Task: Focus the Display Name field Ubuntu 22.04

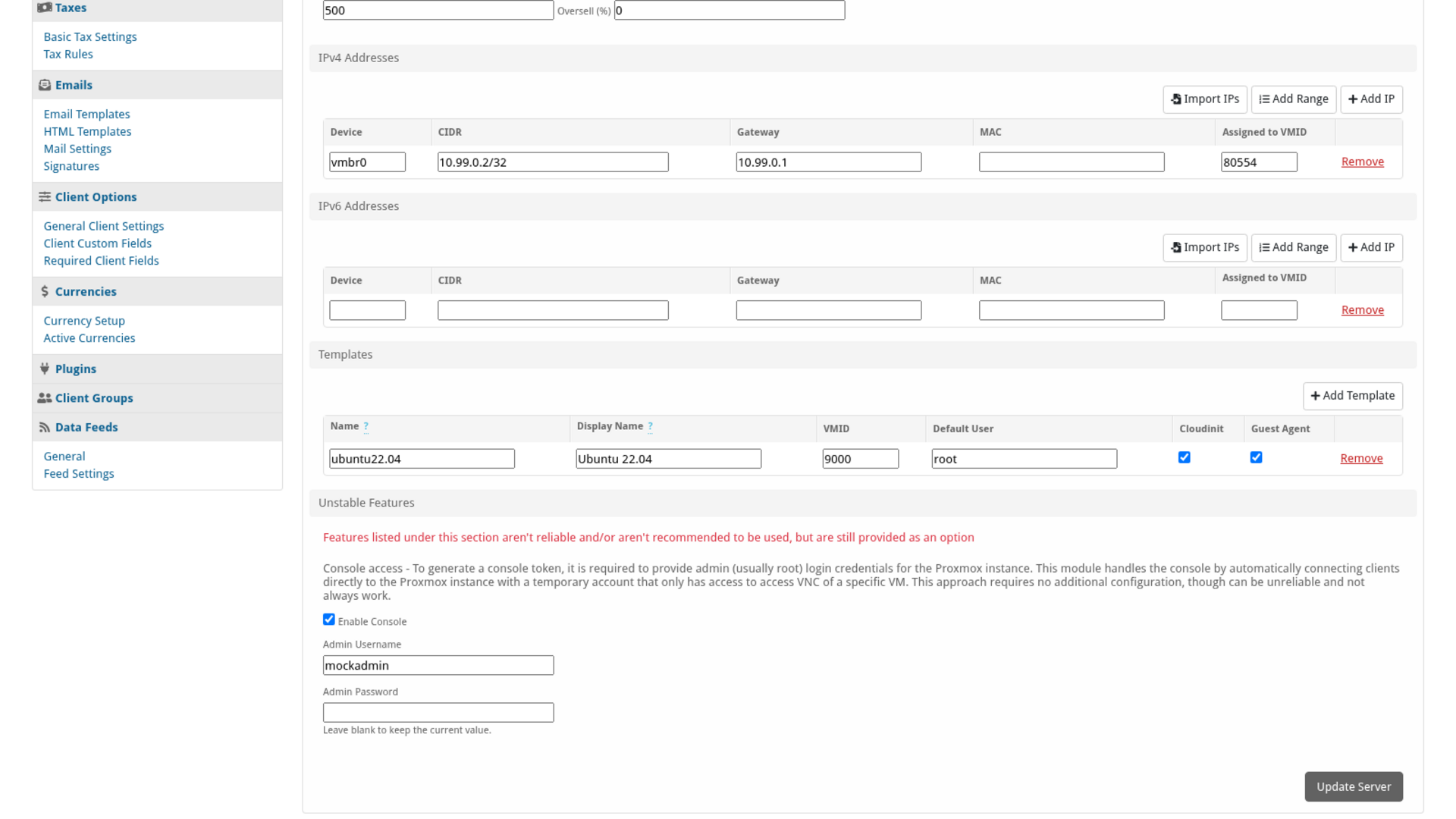Action: (669, 459)
